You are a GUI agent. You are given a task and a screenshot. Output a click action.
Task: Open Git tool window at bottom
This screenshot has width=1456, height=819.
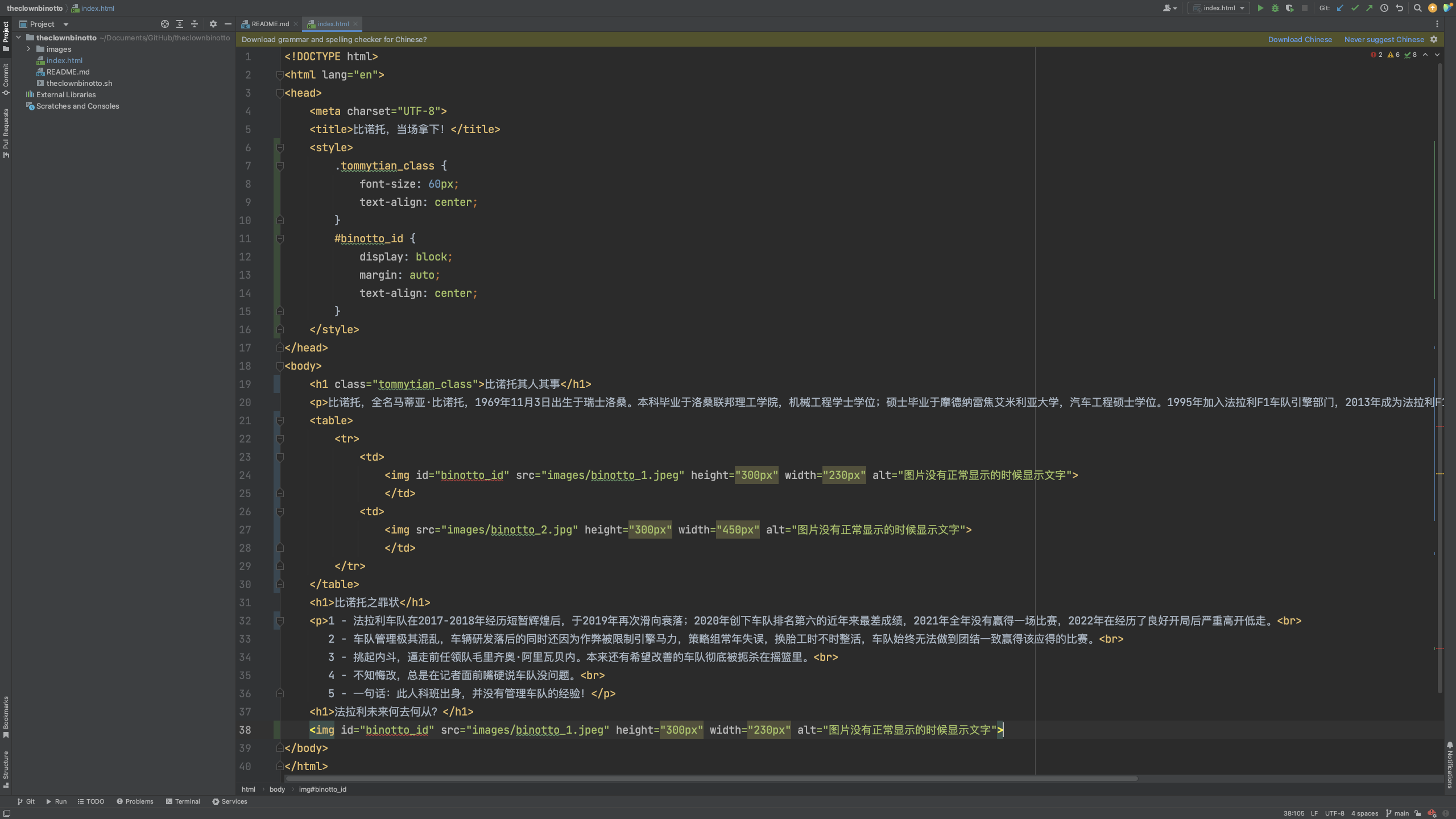click(26, 801)
